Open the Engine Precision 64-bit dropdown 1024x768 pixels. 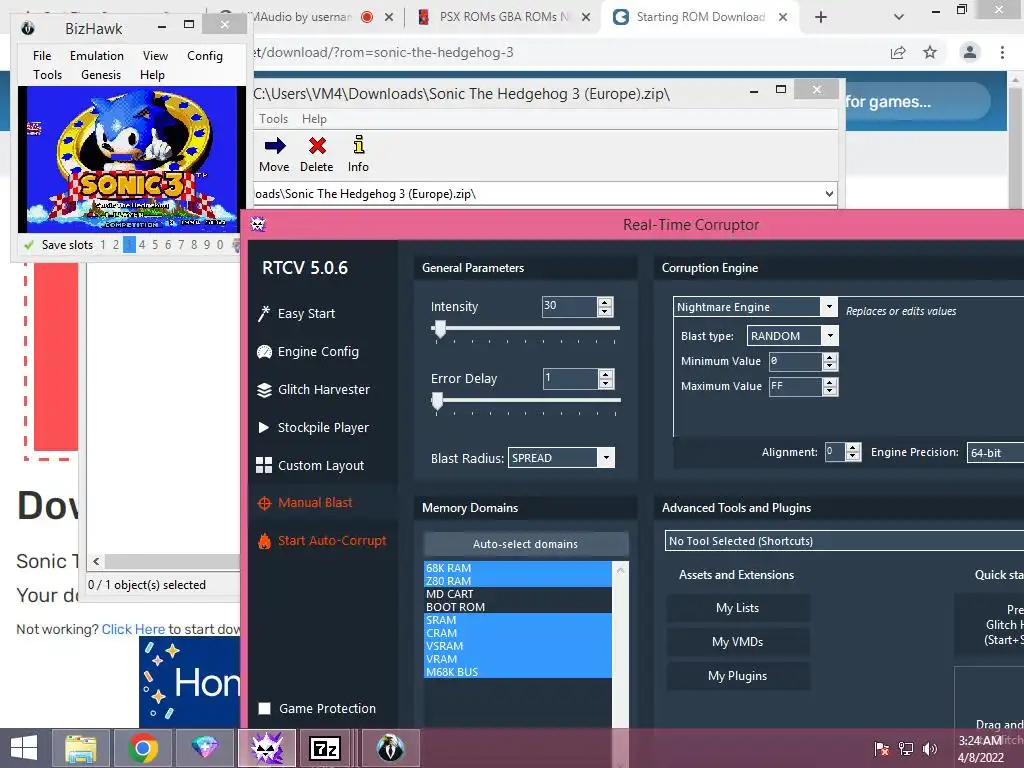995,453
